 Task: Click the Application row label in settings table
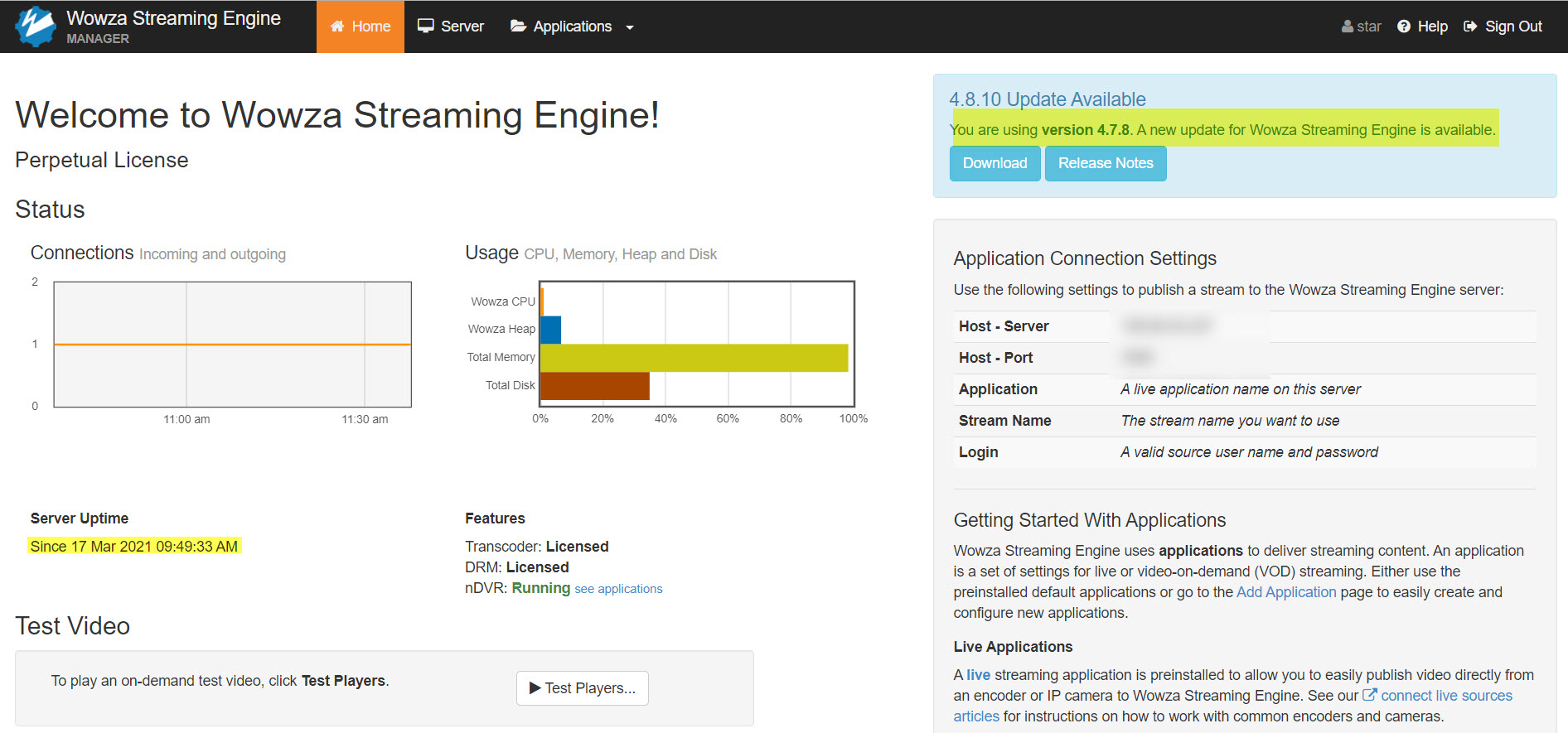998,389
